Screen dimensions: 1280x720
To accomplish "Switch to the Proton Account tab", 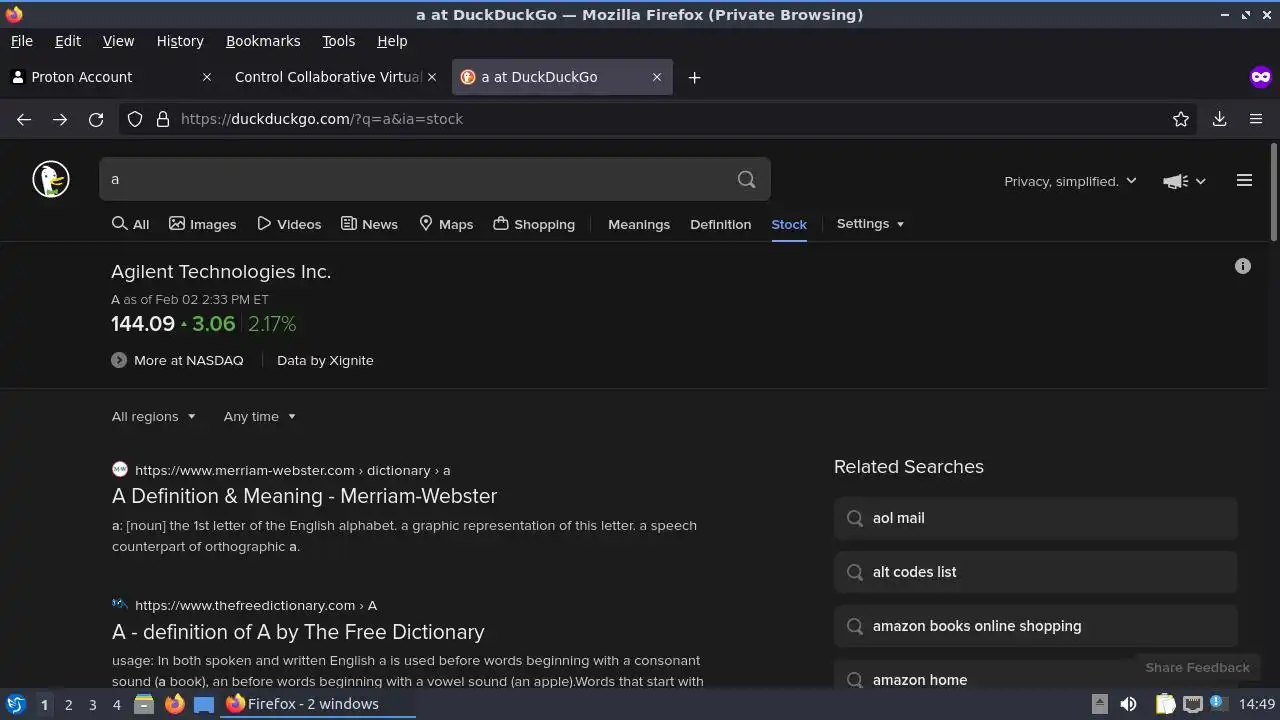I will click(110, 77).
